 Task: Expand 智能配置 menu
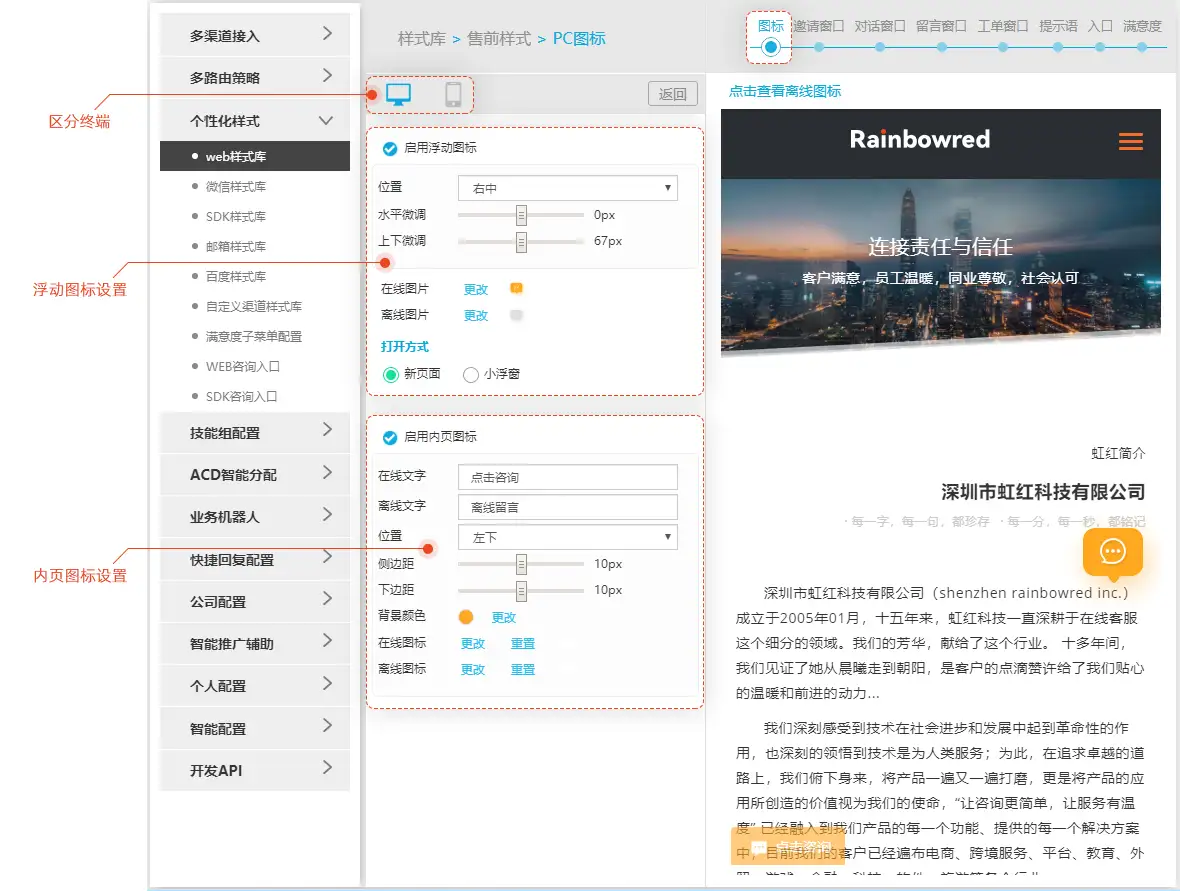254,728
